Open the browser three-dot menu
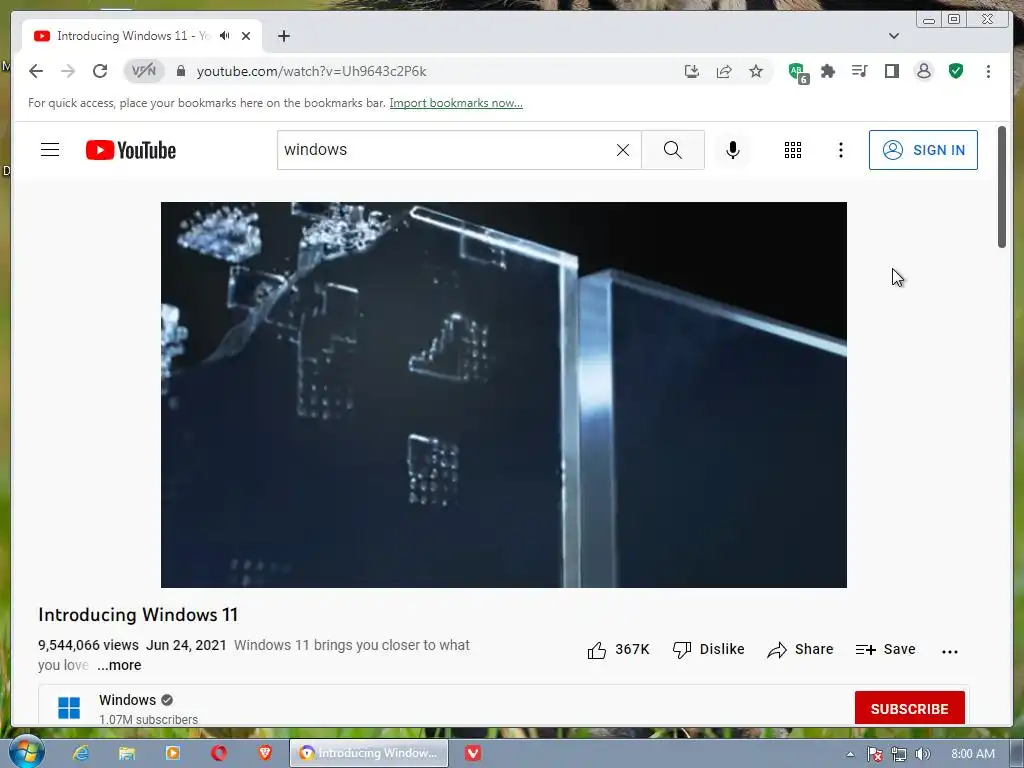 point(988,71)
